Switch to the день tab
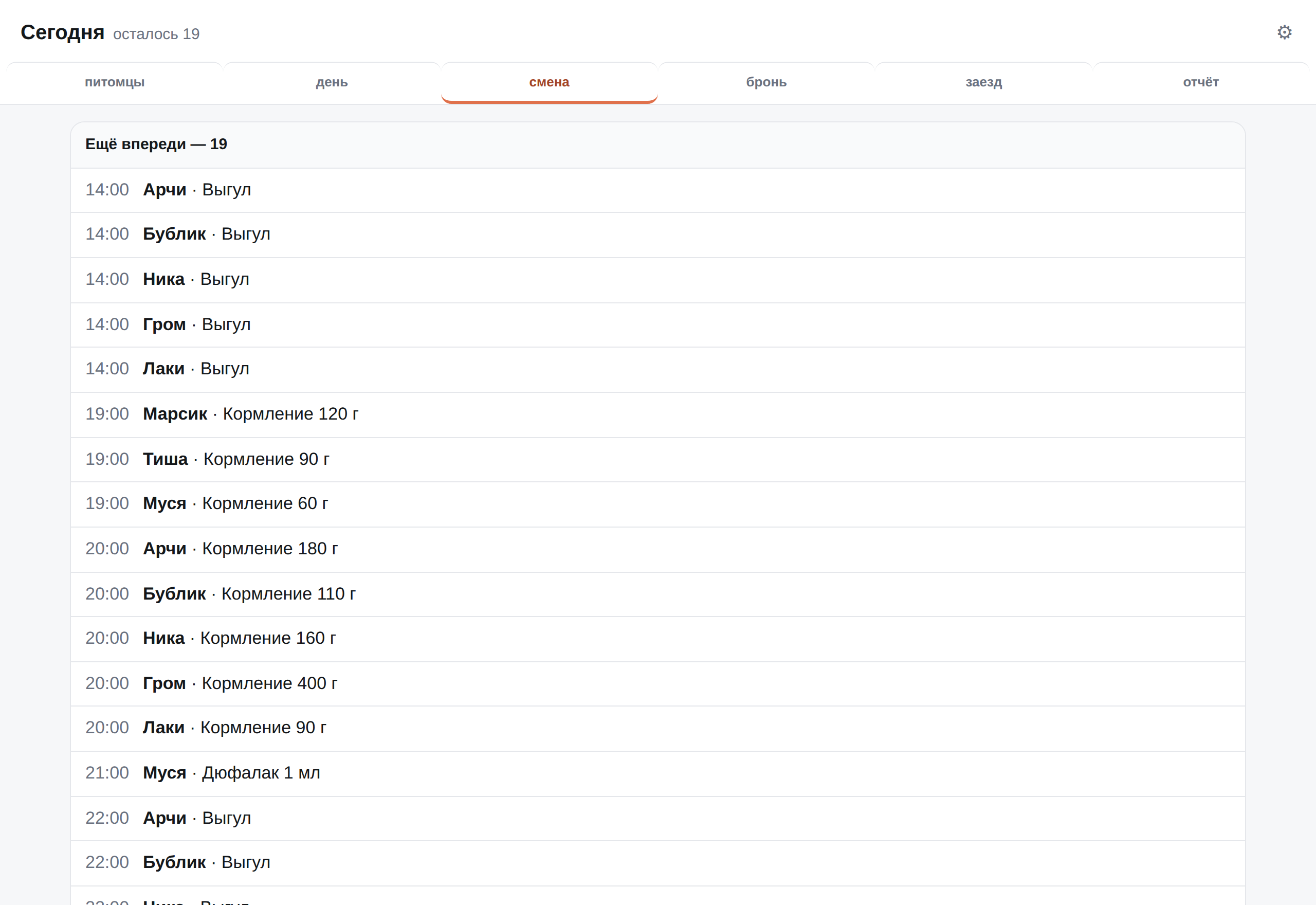 332,82
